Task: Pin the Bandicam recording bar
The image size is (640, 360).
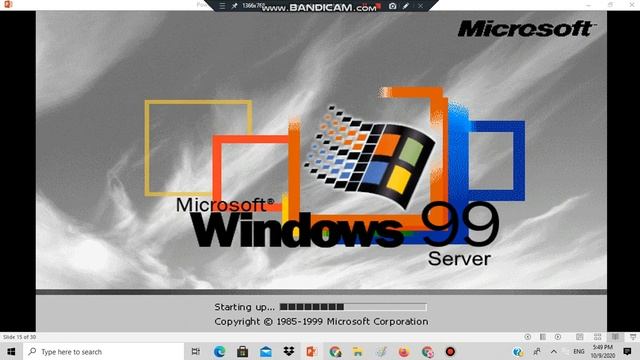Action: coord(234,6)
